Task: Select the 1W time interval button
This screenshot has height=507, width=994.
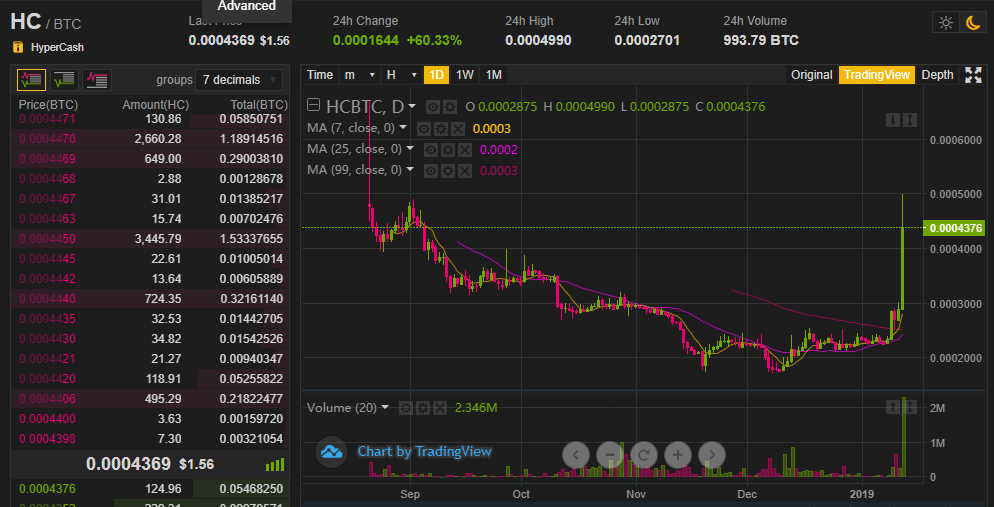Action: (465, 75)
